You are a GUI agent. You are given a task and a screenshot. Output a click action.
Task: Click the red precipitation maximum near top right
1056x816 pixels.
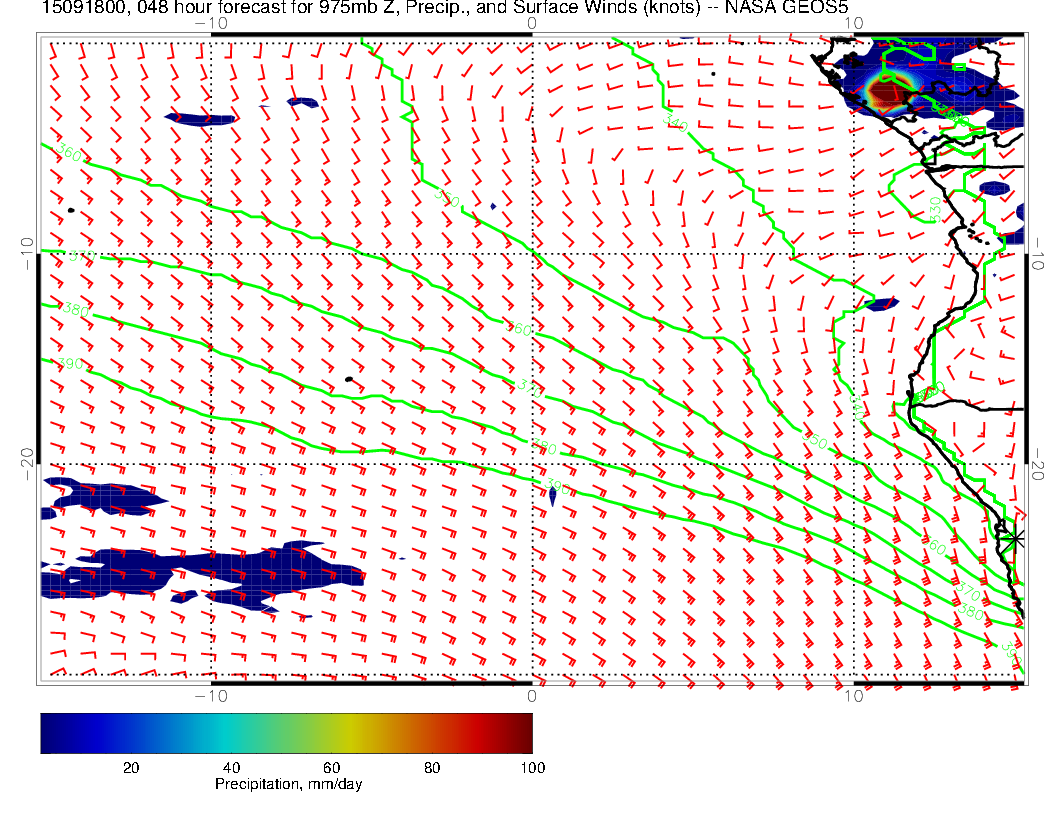click(x=885, y=95)
